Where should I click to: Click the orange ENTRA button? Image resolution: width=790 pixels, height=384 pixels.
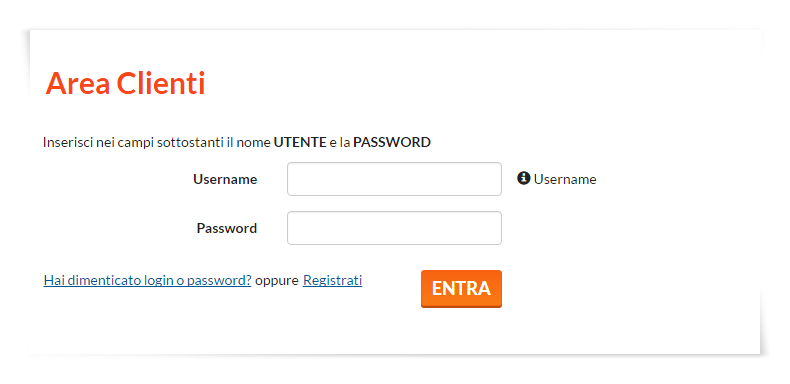tap(461, 289)
